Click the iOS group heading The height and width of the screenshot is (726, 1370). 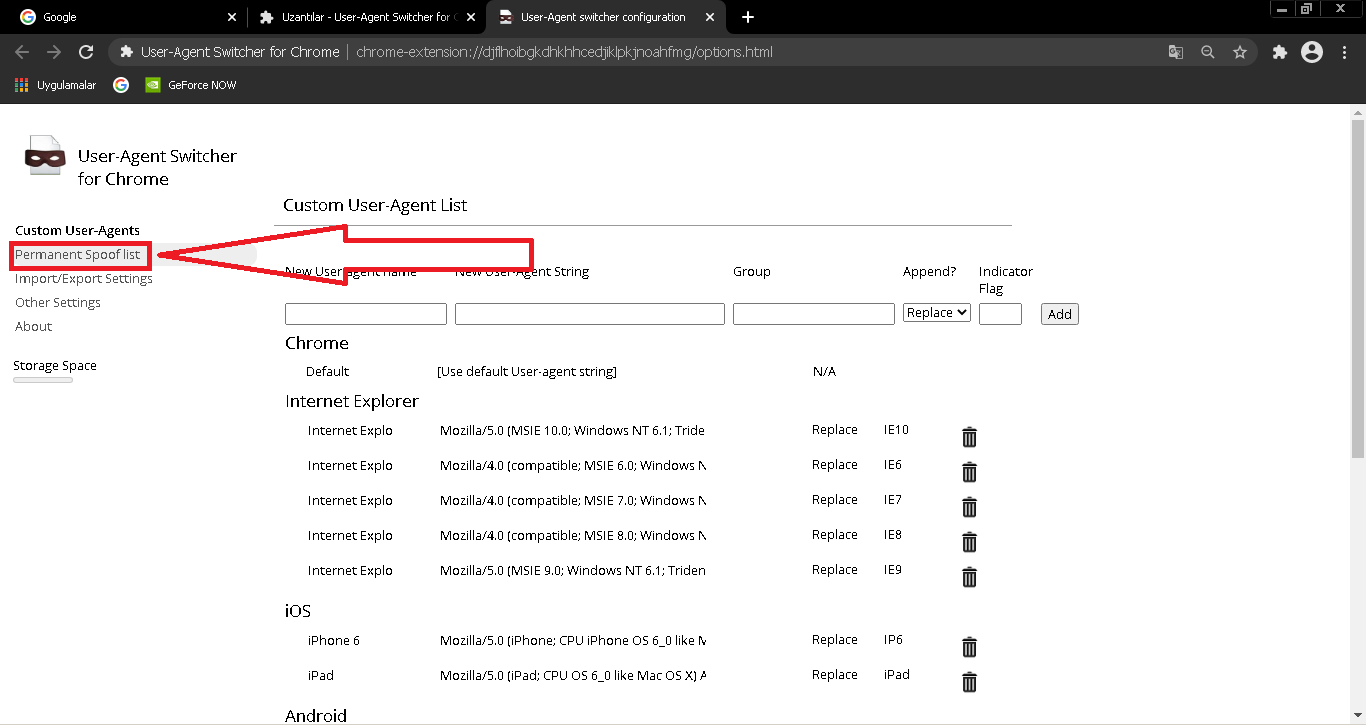point(298,611)
